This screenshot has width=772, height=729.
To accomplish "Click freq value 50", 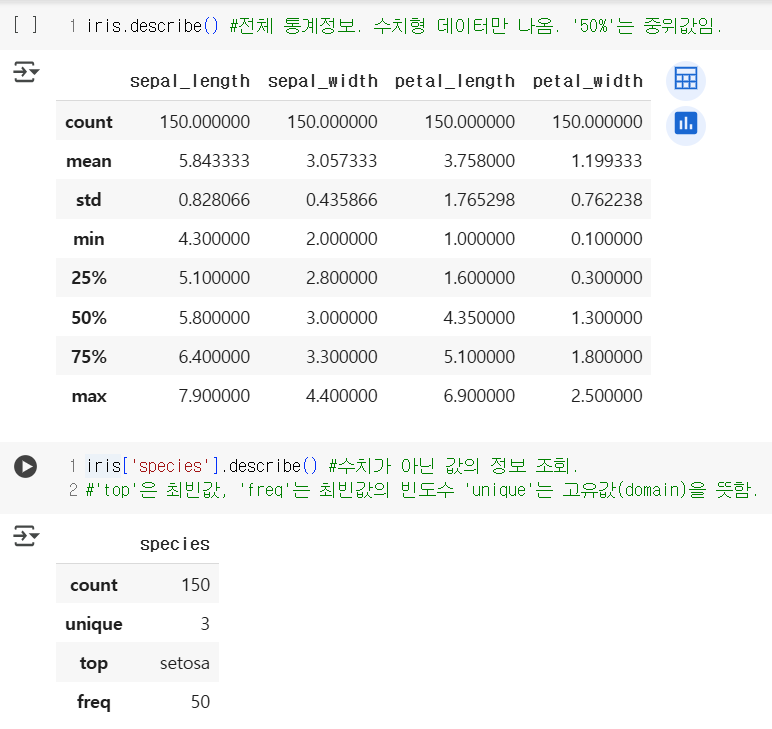I will click(x=200, y=702).
